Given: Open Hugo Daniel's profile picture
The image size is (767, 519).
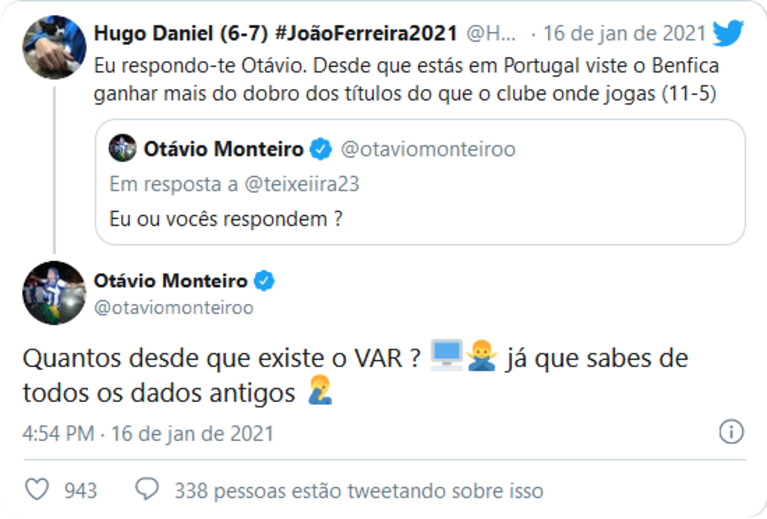Looking at the screenshot, I should (53, 46).
